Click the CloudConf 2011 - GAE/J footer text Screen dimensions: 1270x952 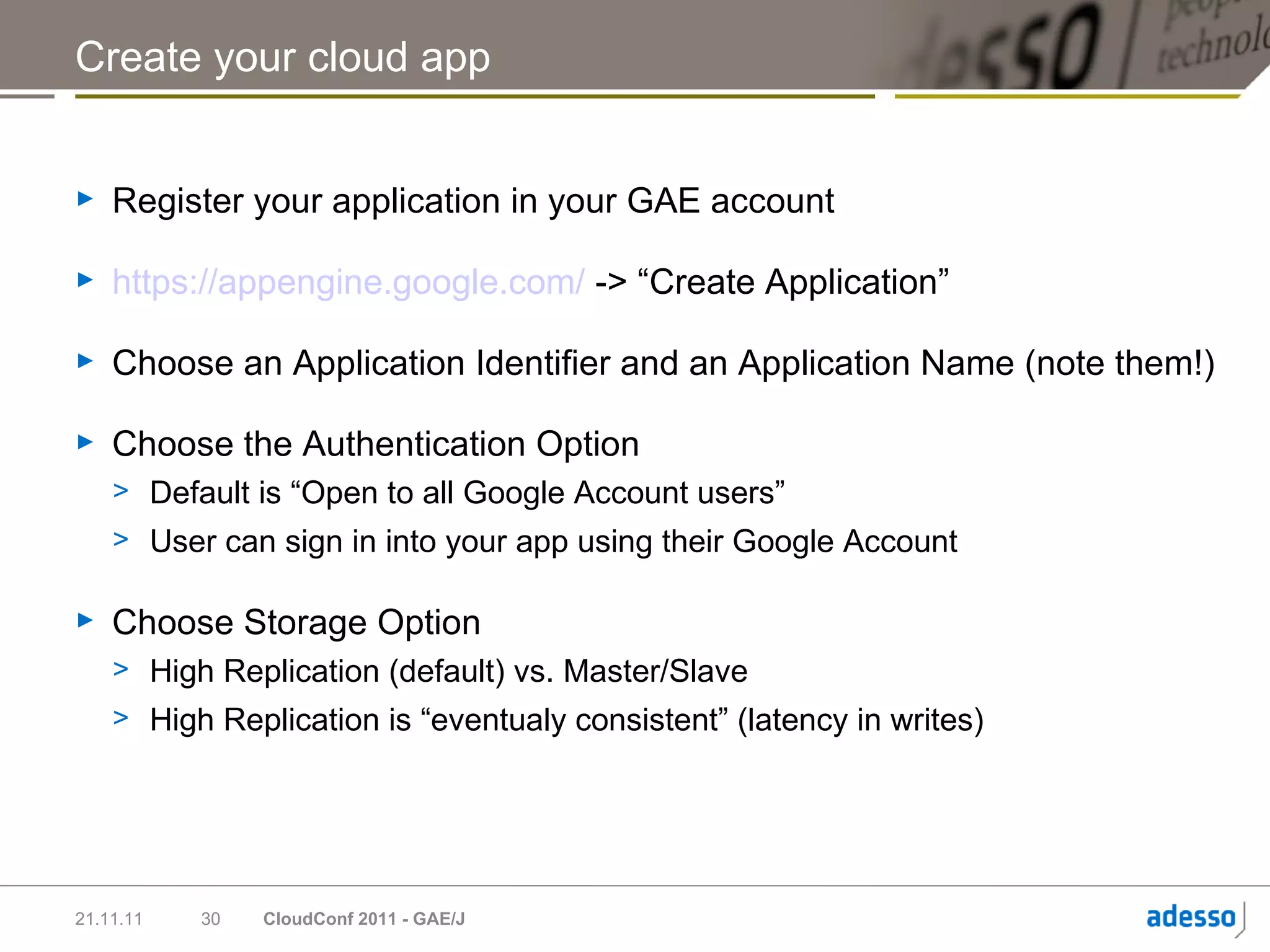pyautogui.click(x=364, y=919)
